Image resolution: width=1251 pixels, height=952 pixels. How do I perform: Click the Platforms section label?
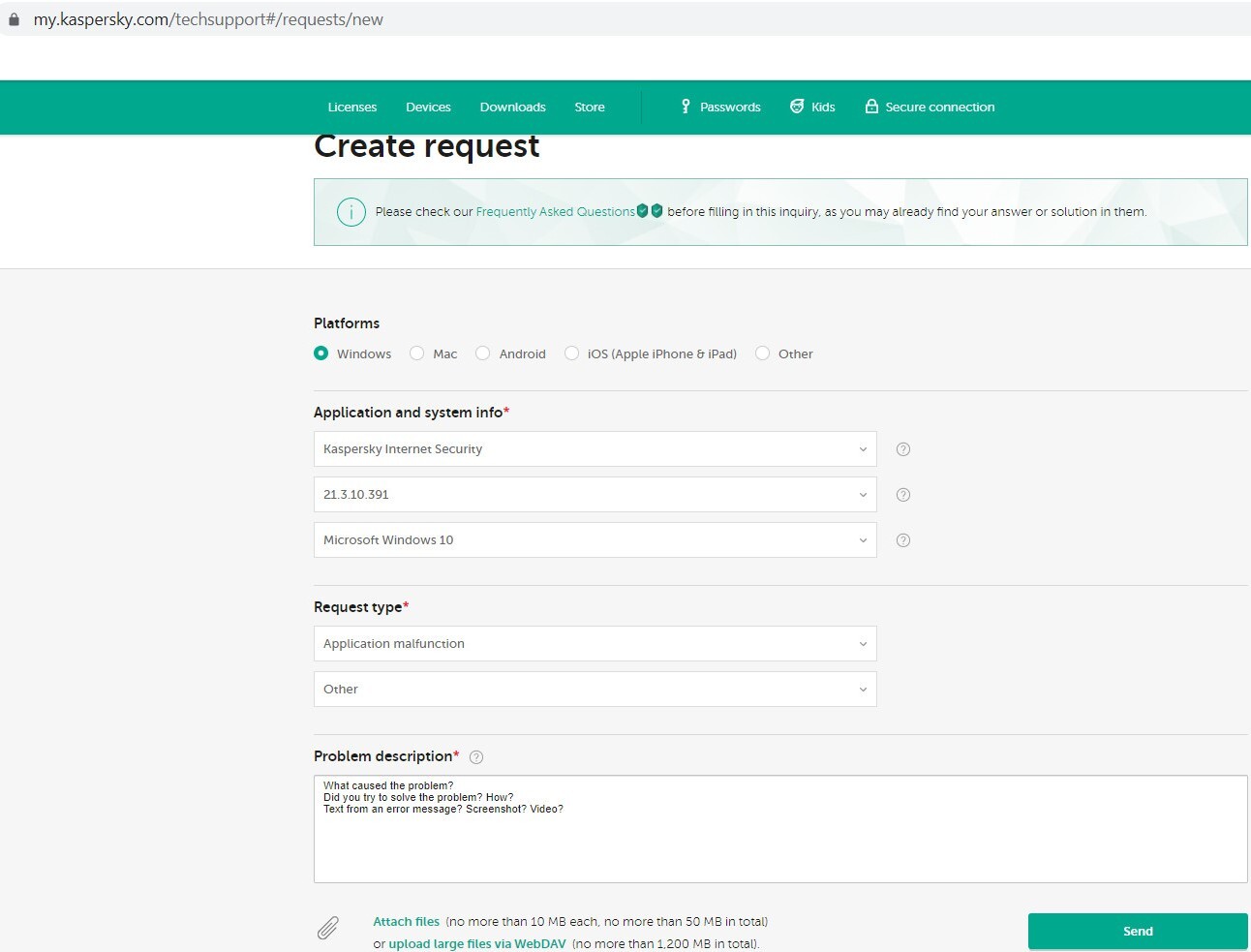(x=347, y=323)
